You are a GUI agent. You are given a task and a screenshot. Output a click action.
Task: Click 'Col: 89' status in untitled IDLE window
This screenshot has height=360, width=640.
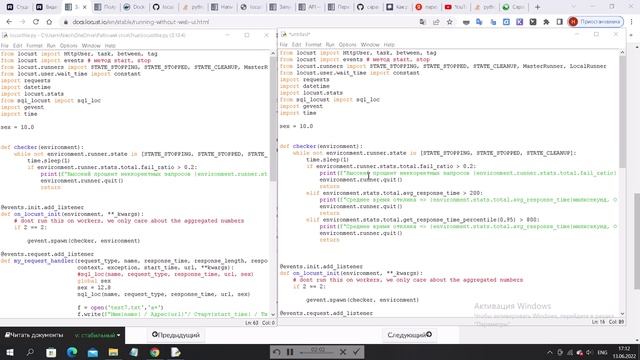tap(616, 322)
